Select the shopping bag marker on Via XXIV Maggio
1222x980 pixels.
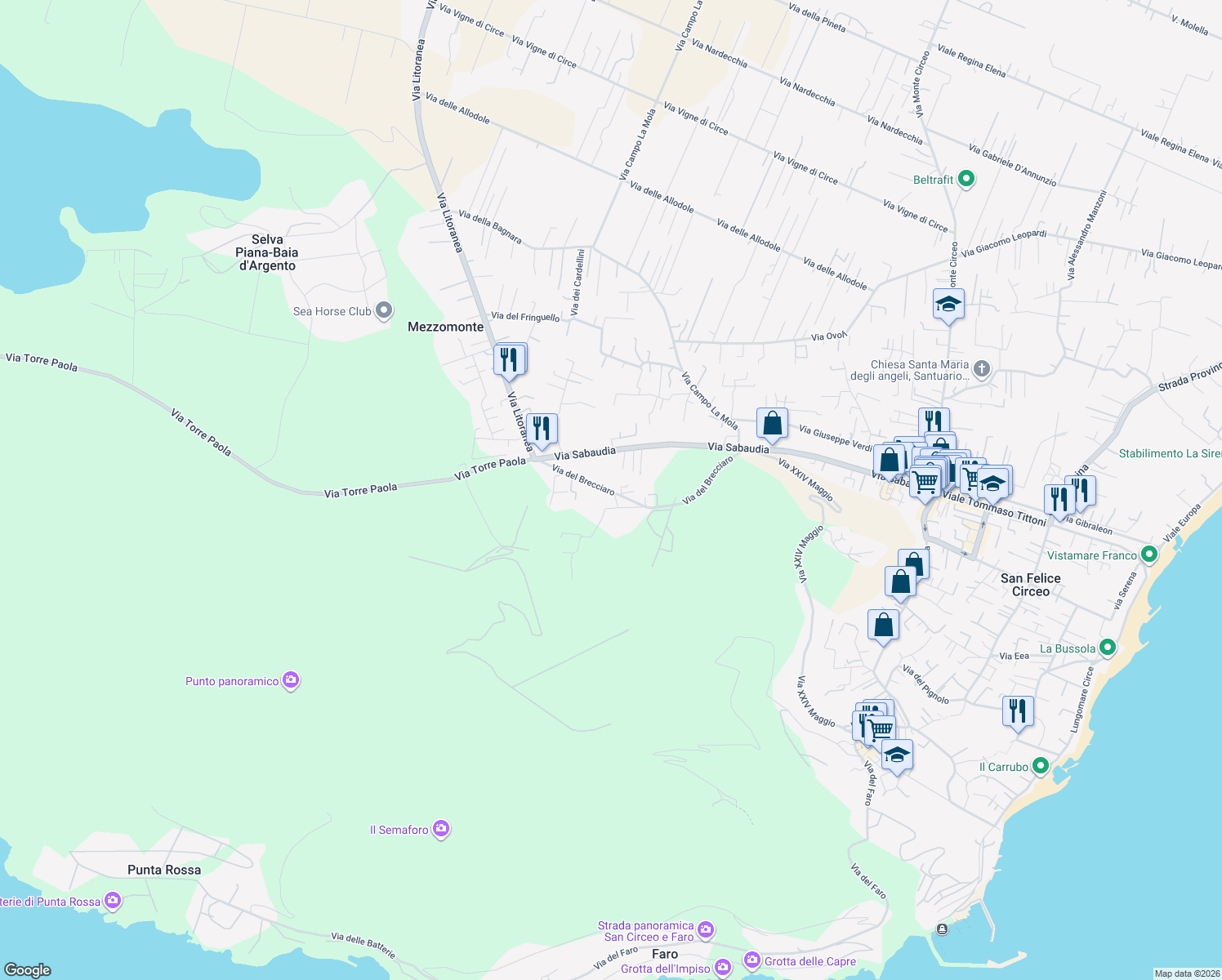[x=883, y=625]
